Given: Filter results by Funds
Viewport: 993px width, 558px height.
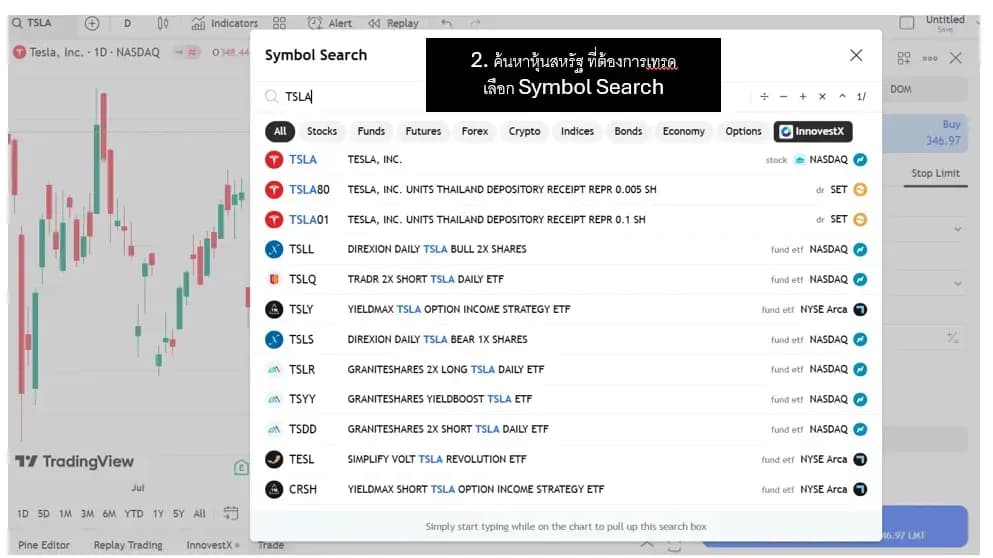Looking at the screenshot, I should [x=371, y=131].
